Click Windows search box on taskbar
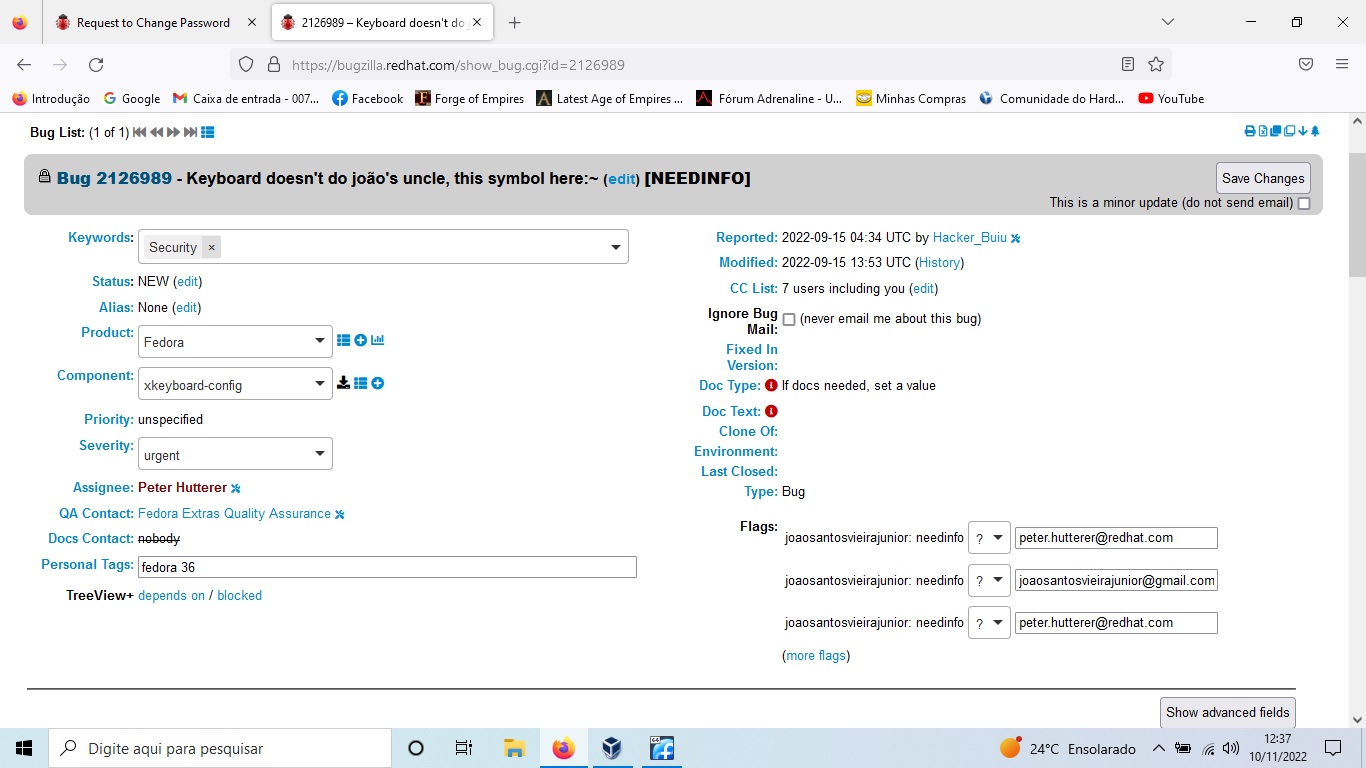1366x768 pixels. pos(220,748)
